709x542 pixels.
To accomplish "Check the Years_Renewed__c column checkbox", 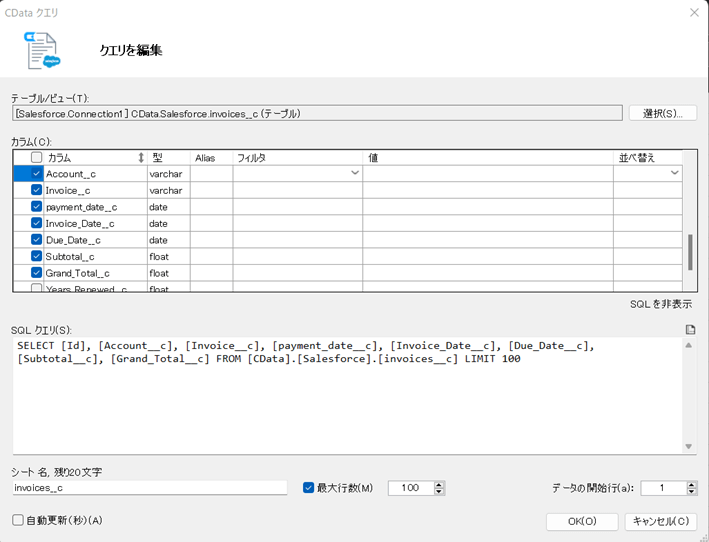I will coord(37,288).
